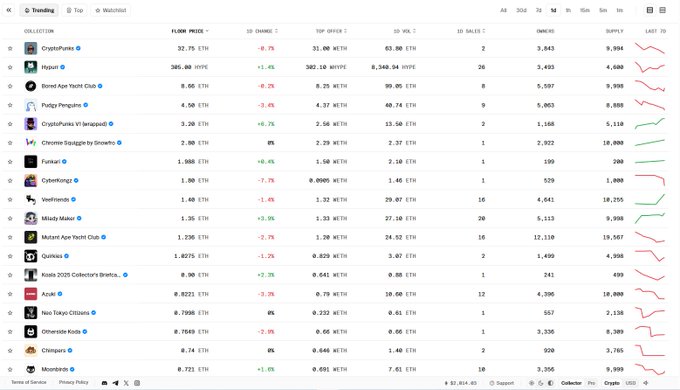Toggle the watchlist star for Neo Tokyo Citizens
Viewport: 680px width, 390px height.
tap(10, 313)
